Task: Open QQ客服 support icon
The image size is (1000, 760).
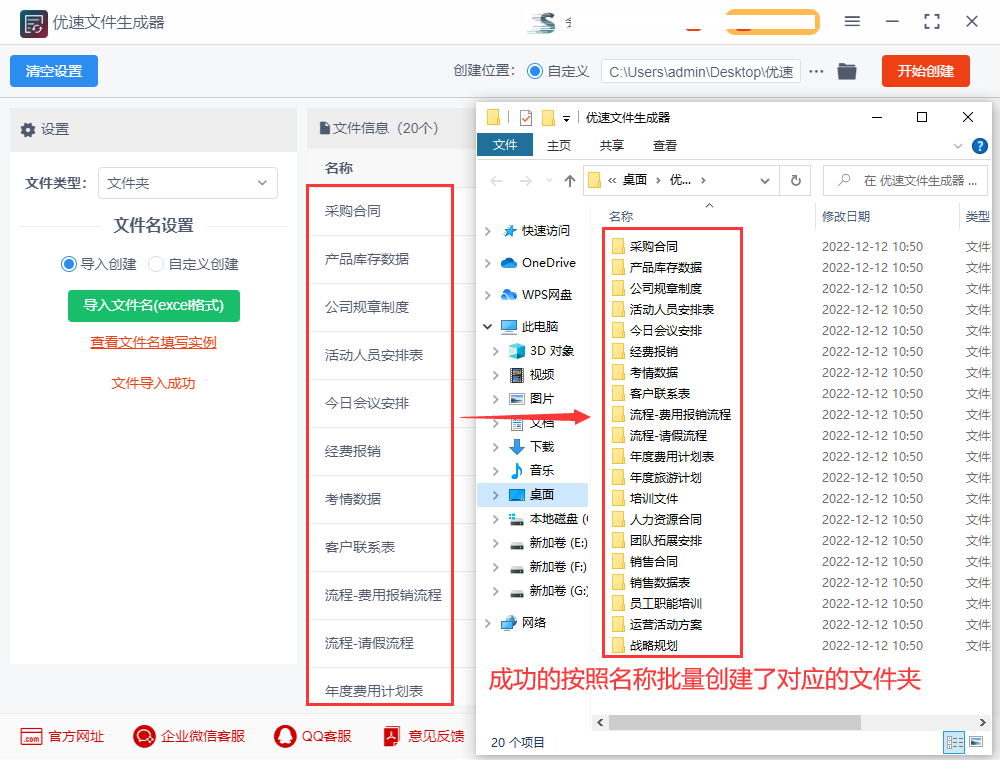Action: 285,737
